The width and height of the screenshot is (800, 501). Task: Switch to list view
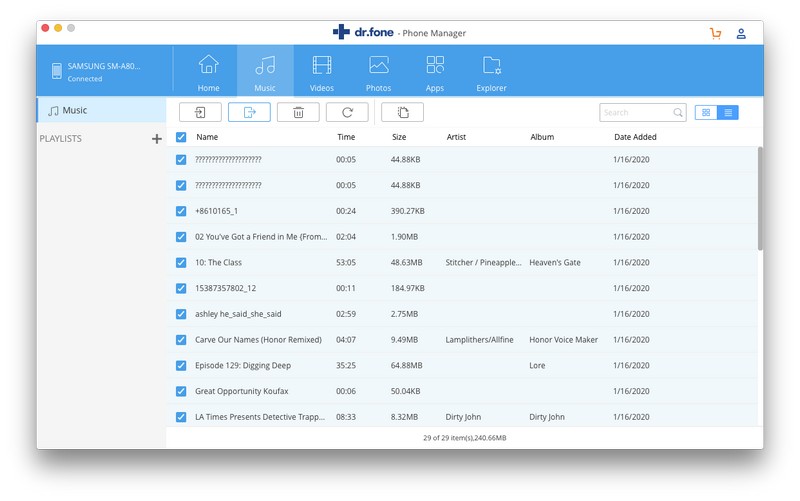(728, 112)
